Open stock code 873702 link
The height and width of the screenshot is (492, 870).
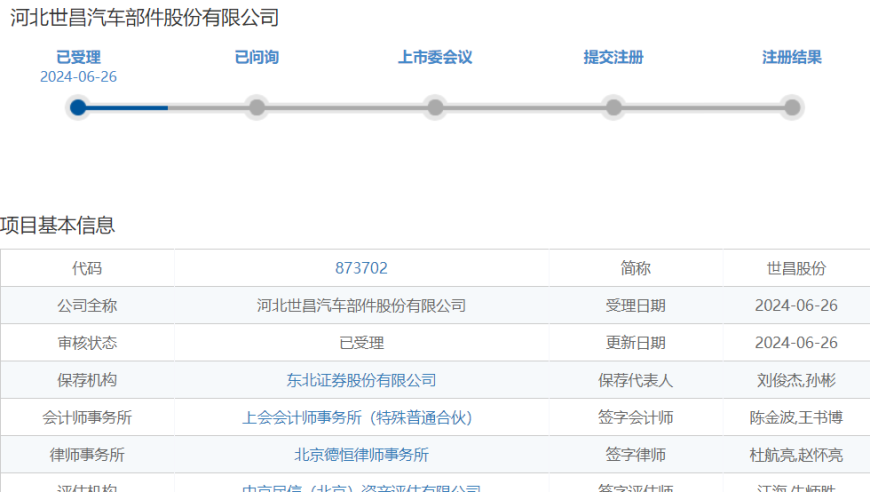(361, 268)
